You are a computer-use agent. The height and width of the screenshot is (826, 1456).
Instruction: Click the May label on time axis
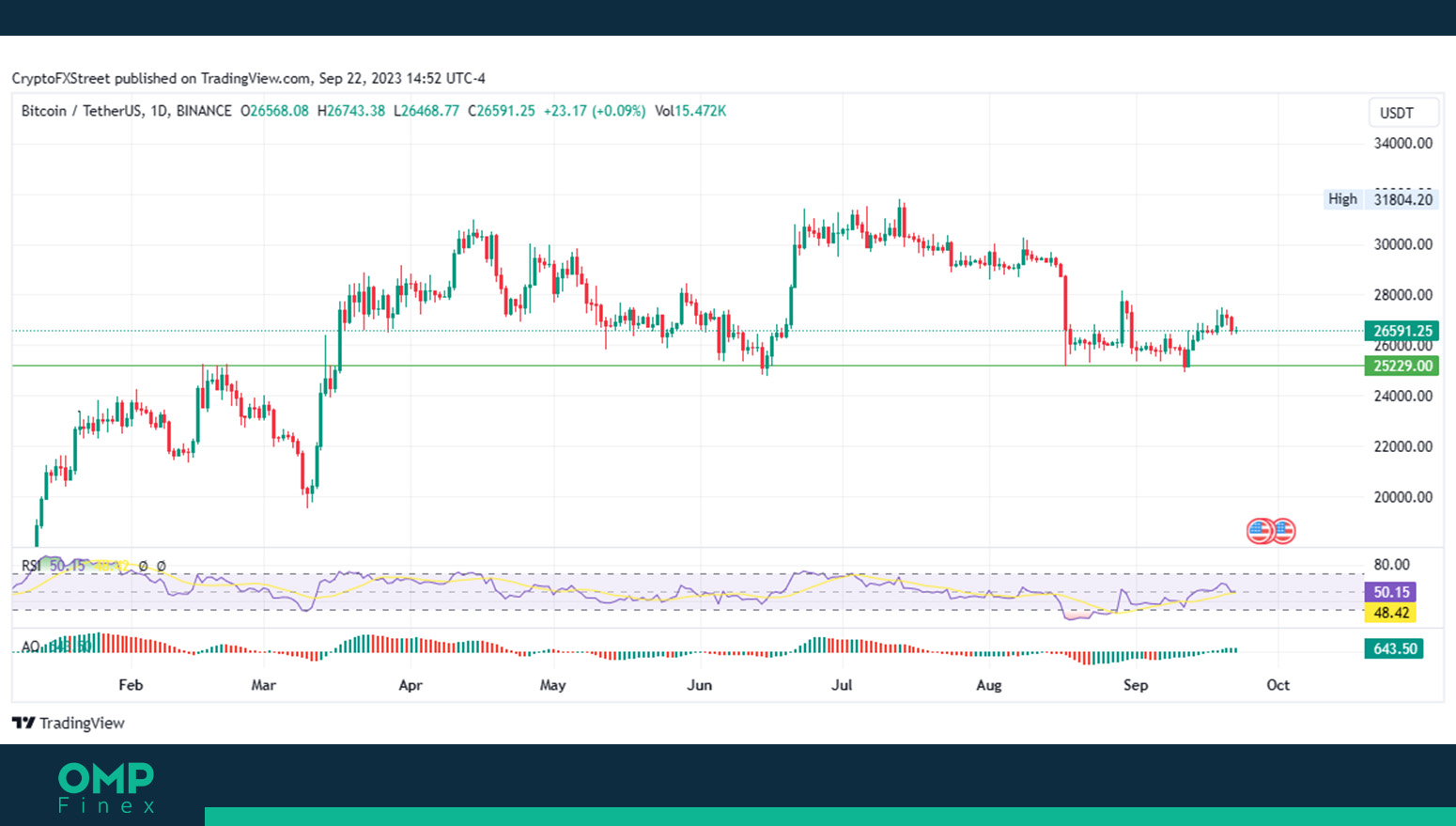pos(552,685)
